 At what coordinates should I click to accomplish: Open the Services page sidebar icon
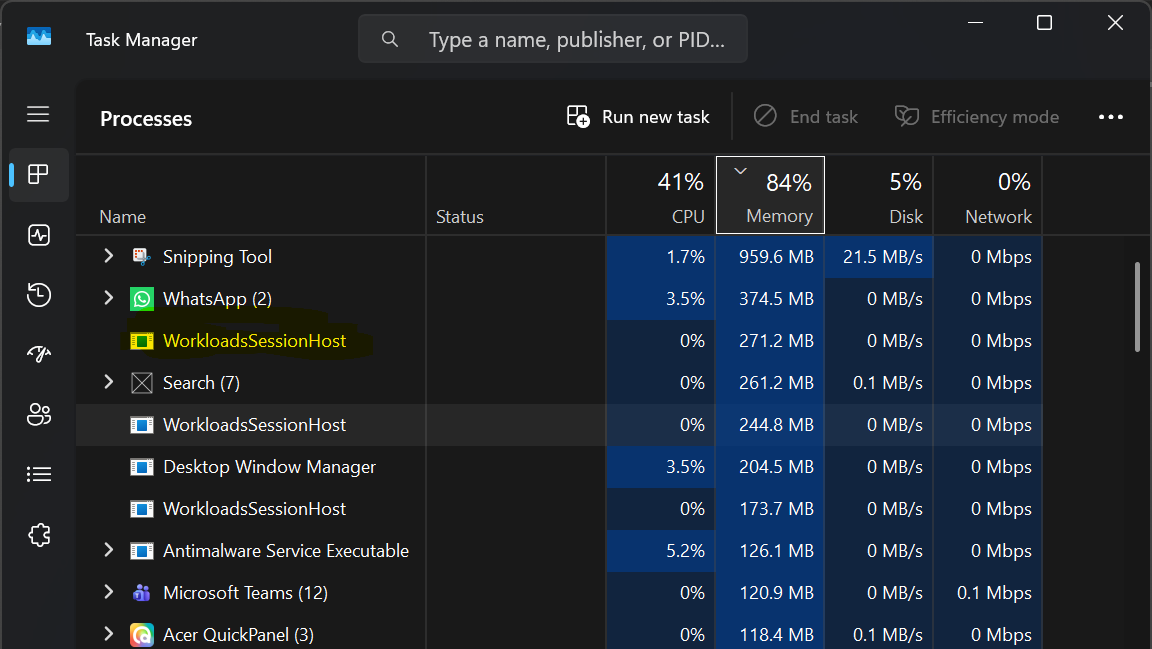click(39, 534)
